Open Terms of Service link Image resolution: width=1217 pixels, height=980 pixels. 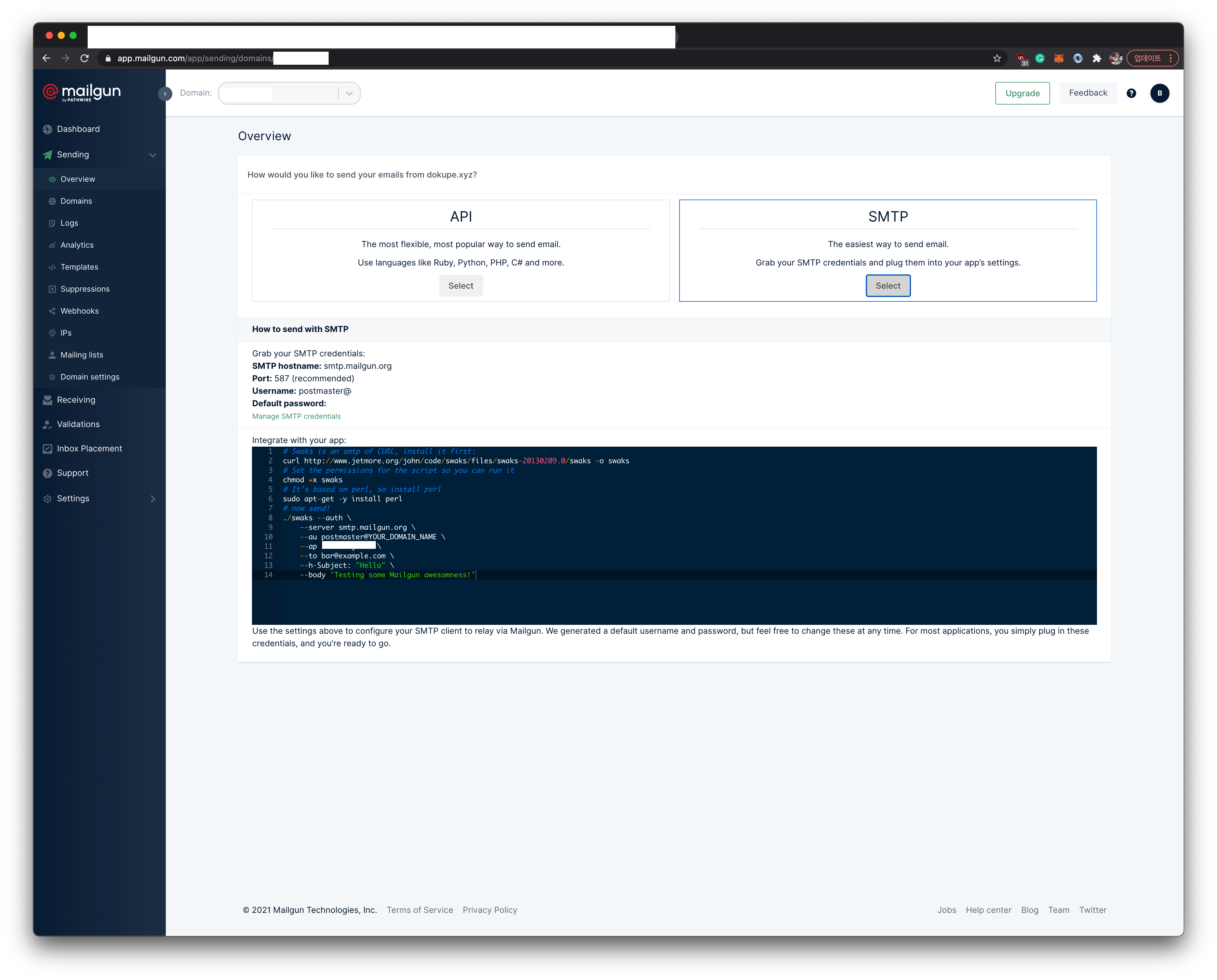point(420,910)
